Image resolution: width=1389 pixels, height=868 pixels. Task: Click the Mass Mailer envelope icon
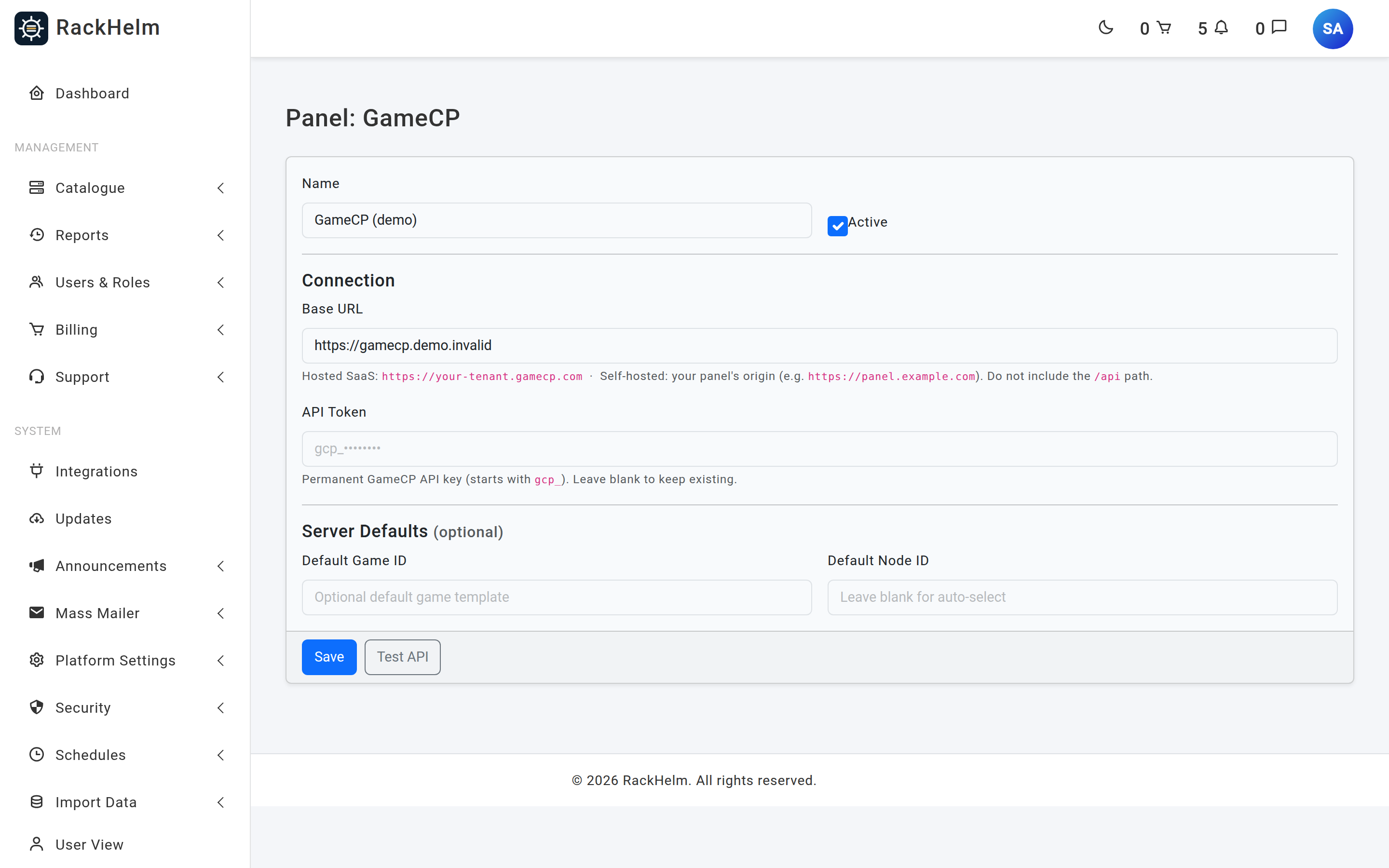[x=37, y=612]
